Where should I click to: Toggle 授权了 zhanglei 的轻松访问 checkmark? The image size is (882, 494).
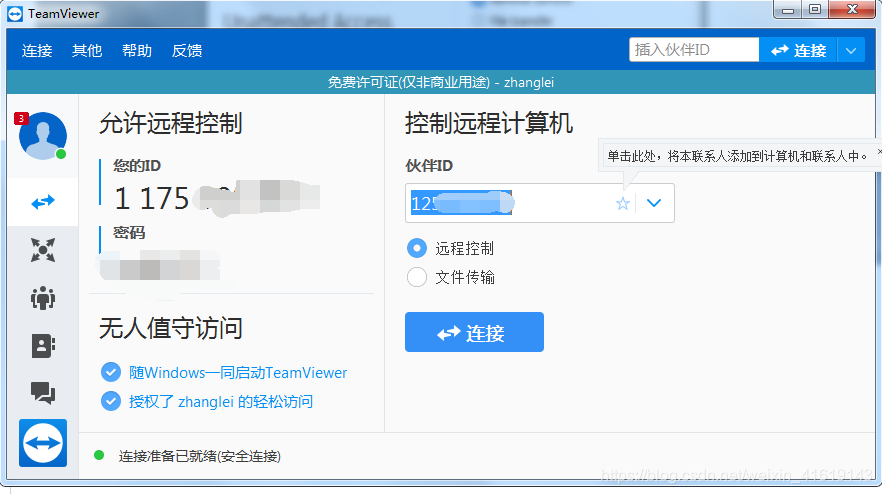coord(111,401)
